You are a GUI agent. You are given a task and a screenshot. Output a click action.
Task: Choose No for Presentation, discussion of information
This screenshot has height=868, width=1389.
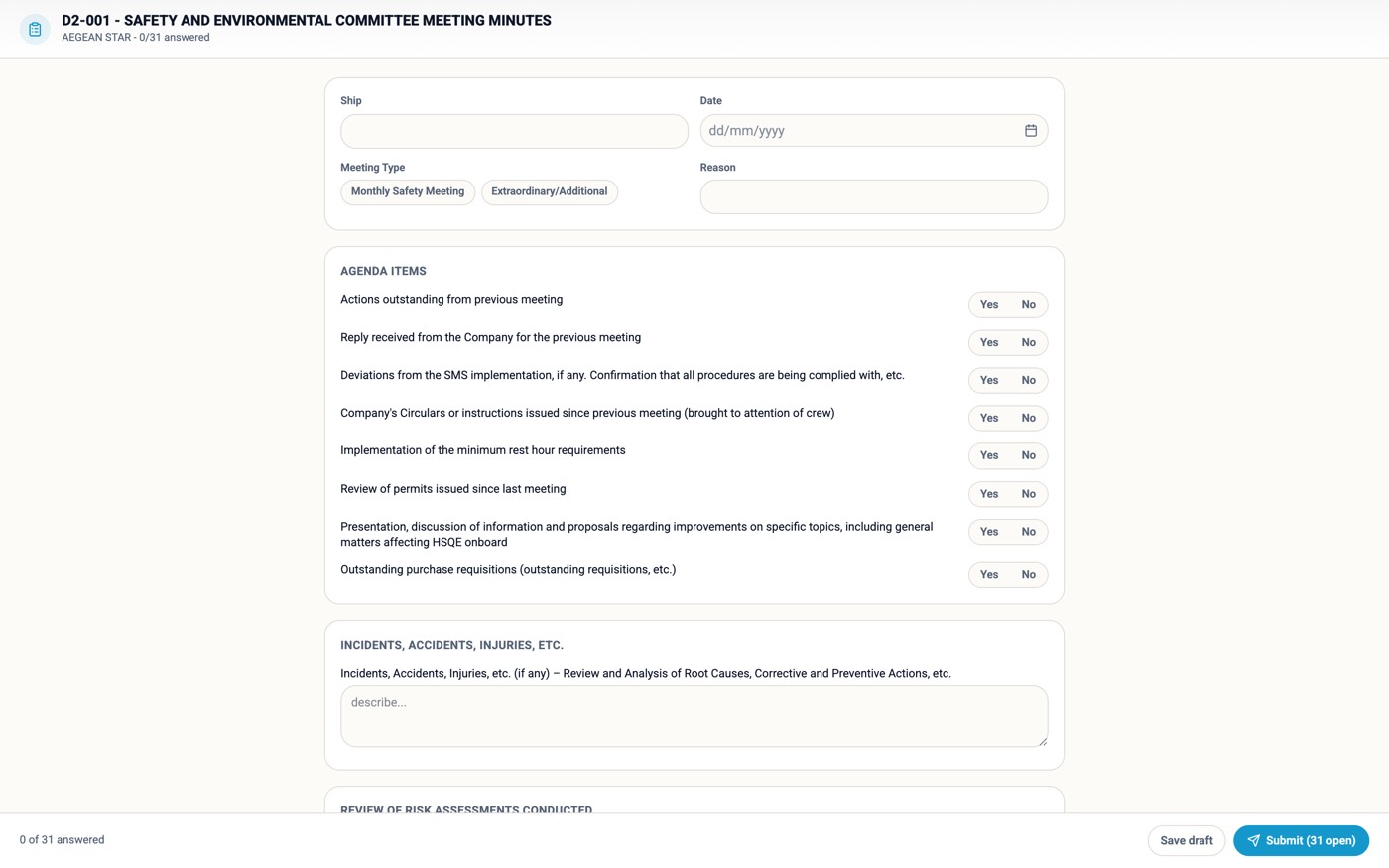pos(1028,532)
